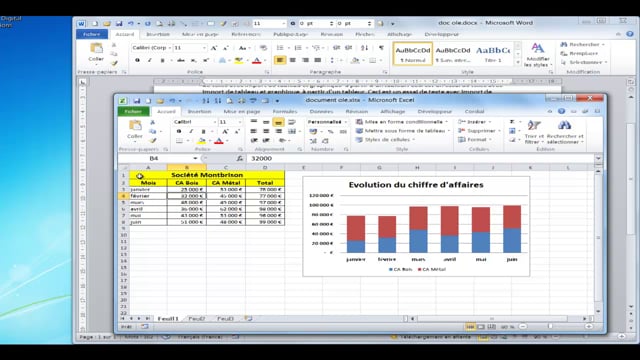The width and height of the screenshot is (640, 360).
Task: Toggle Underline formatting in Excel ribbon
Action: coord(203,131)
